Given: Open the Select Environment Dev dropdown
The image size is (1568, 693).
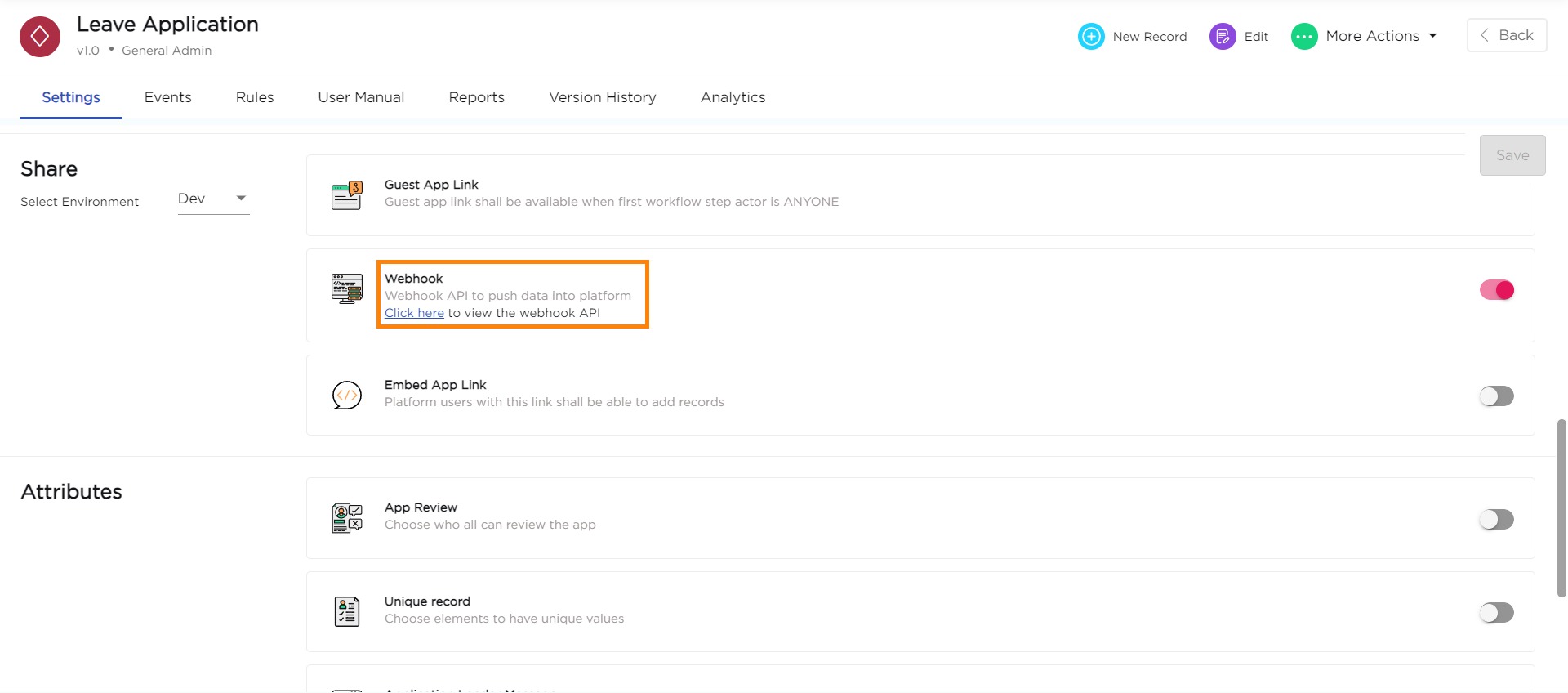Looking at the screenshot, I should 213,199.
